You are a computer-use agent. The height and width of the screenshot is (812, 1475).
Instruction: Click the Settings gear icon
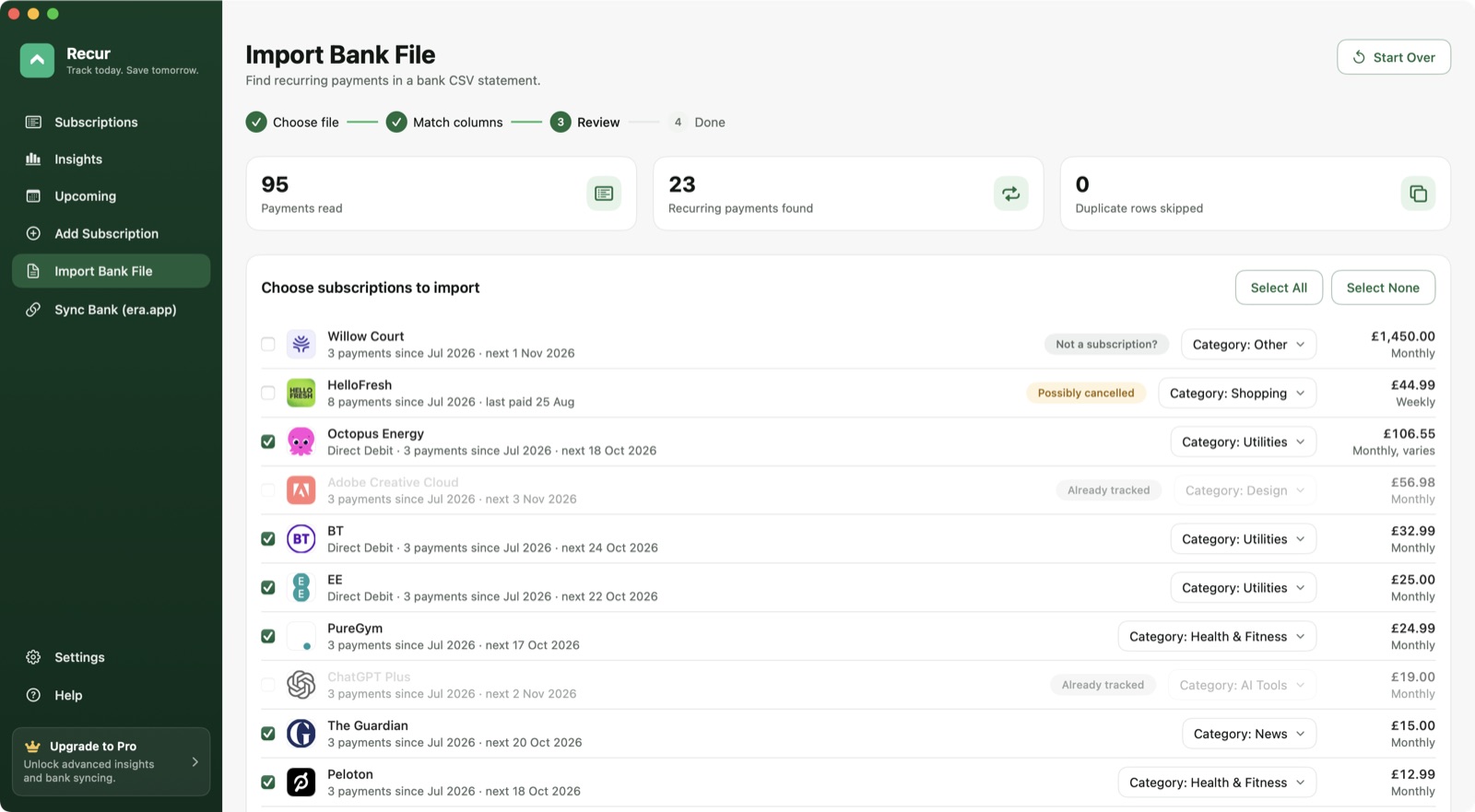tap(33, 657)
